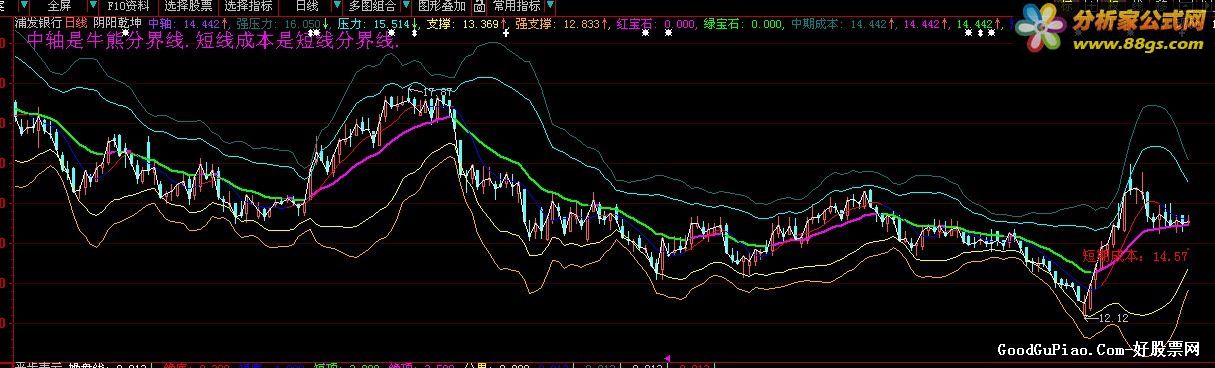Open F10资料 stock info

128,6
